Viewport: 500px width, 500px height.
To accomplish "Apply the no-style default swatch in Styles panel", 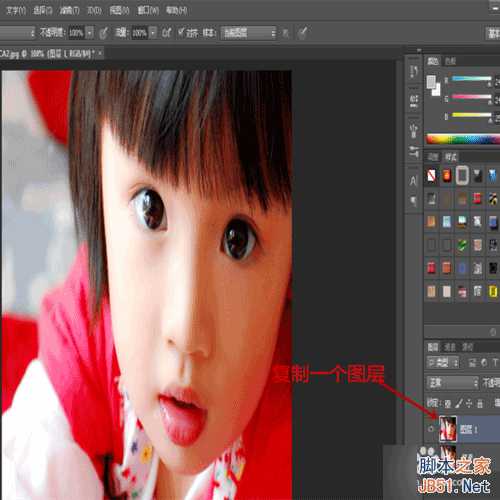I will (x=431, y=175).
